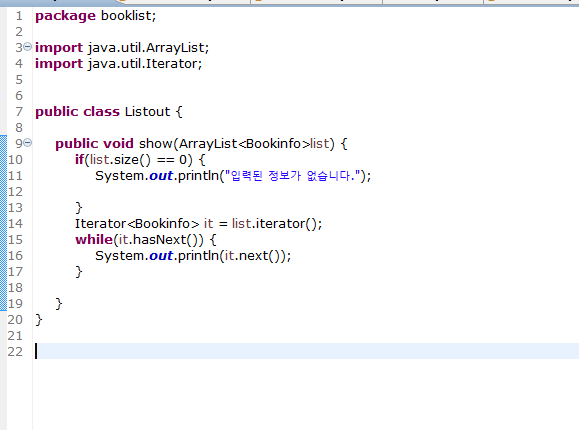The width and height of the screenshot is (579, 430).
Task: Click the closing brace on line 17
Action: (79, 272)
